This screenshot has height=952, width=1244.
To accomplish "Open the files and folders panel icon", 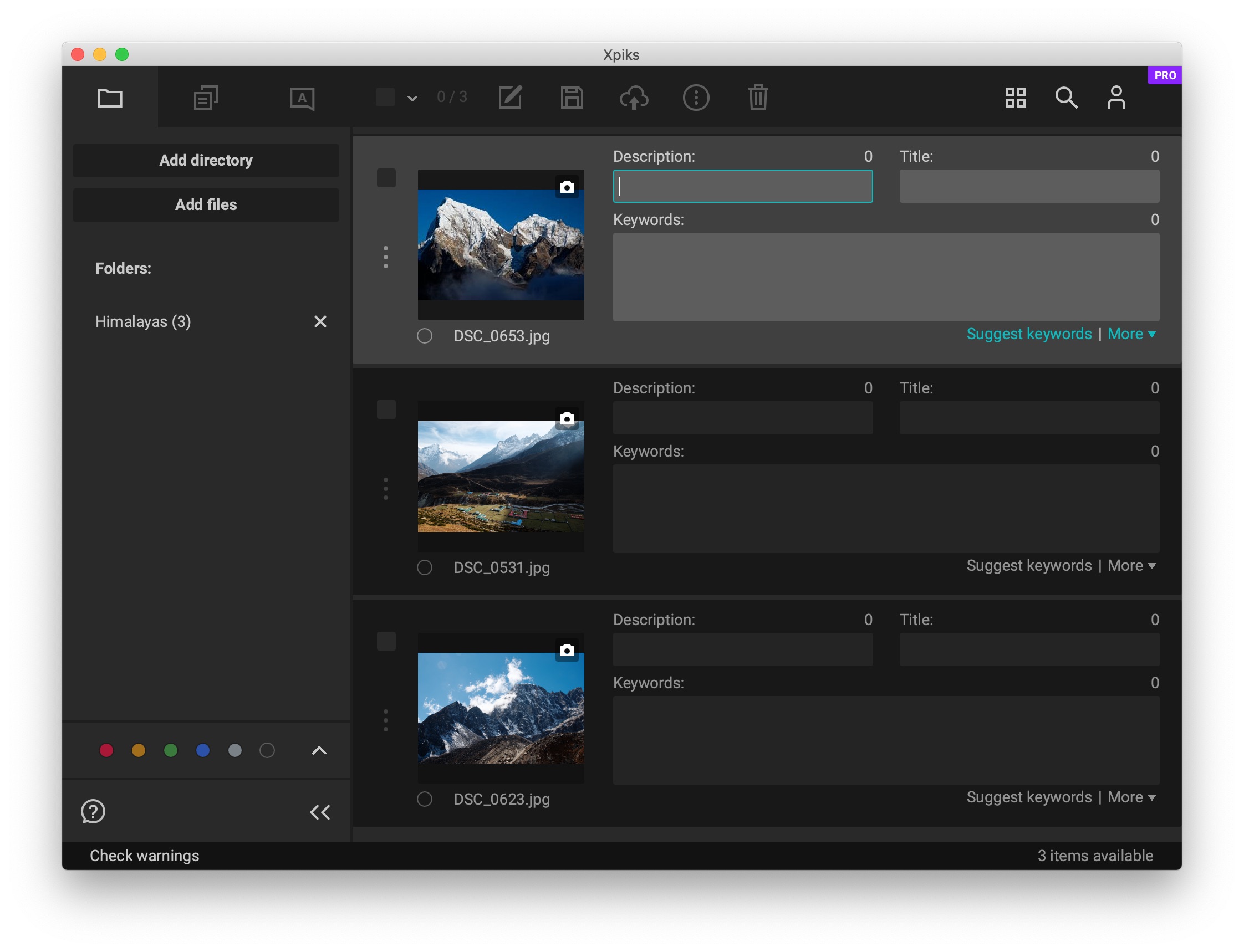I will point(110,98).
